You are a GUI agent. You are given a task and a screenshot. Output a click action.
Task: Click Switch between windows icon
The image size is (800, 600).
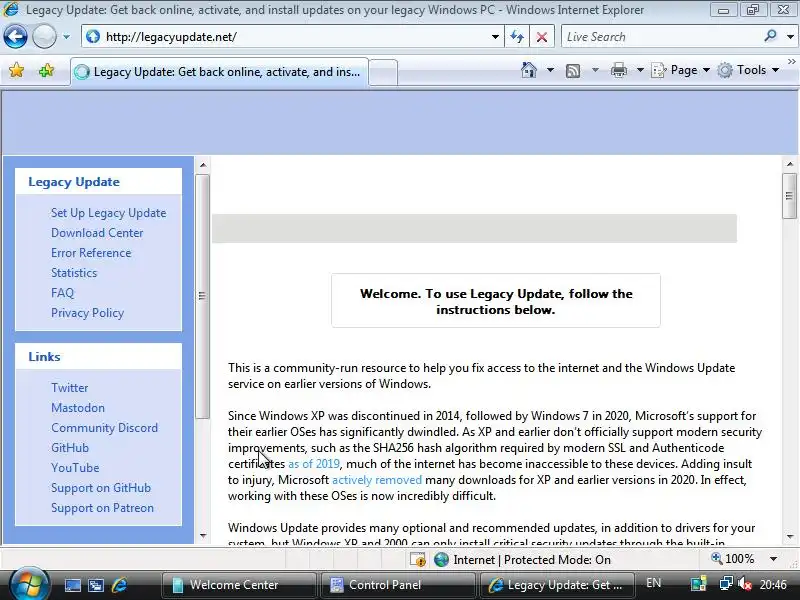(x=96, y=585)
